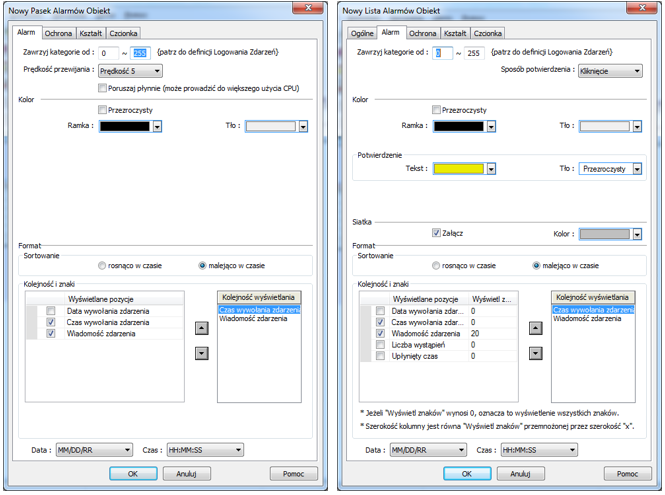Click category start field in Lista Alarmów
665x495 pixels.
tap(442, 53)
